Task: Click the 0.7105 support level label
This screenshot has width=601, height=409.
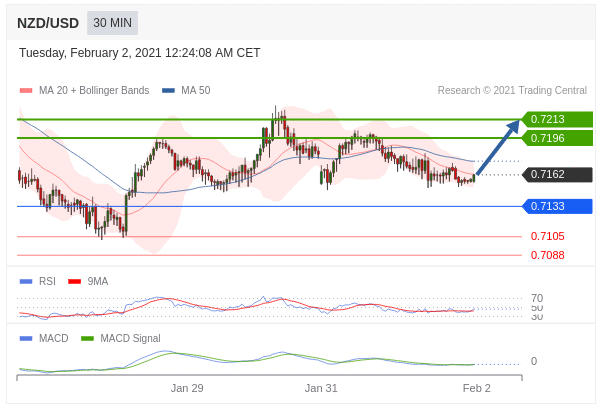Action: [547, 236]
